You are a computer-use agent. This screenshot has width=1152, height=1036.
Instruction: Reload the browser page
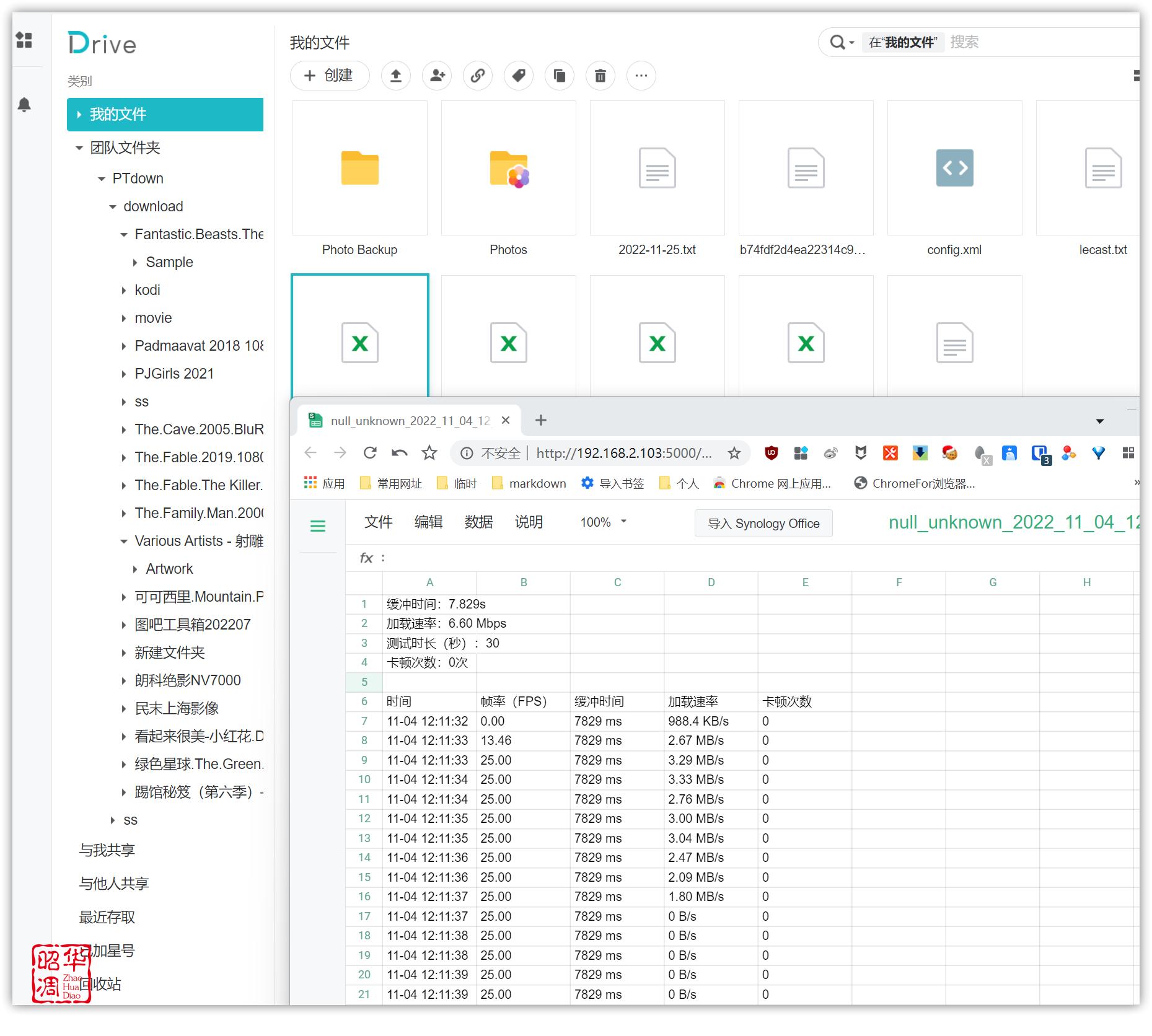(x=370, y=453)
